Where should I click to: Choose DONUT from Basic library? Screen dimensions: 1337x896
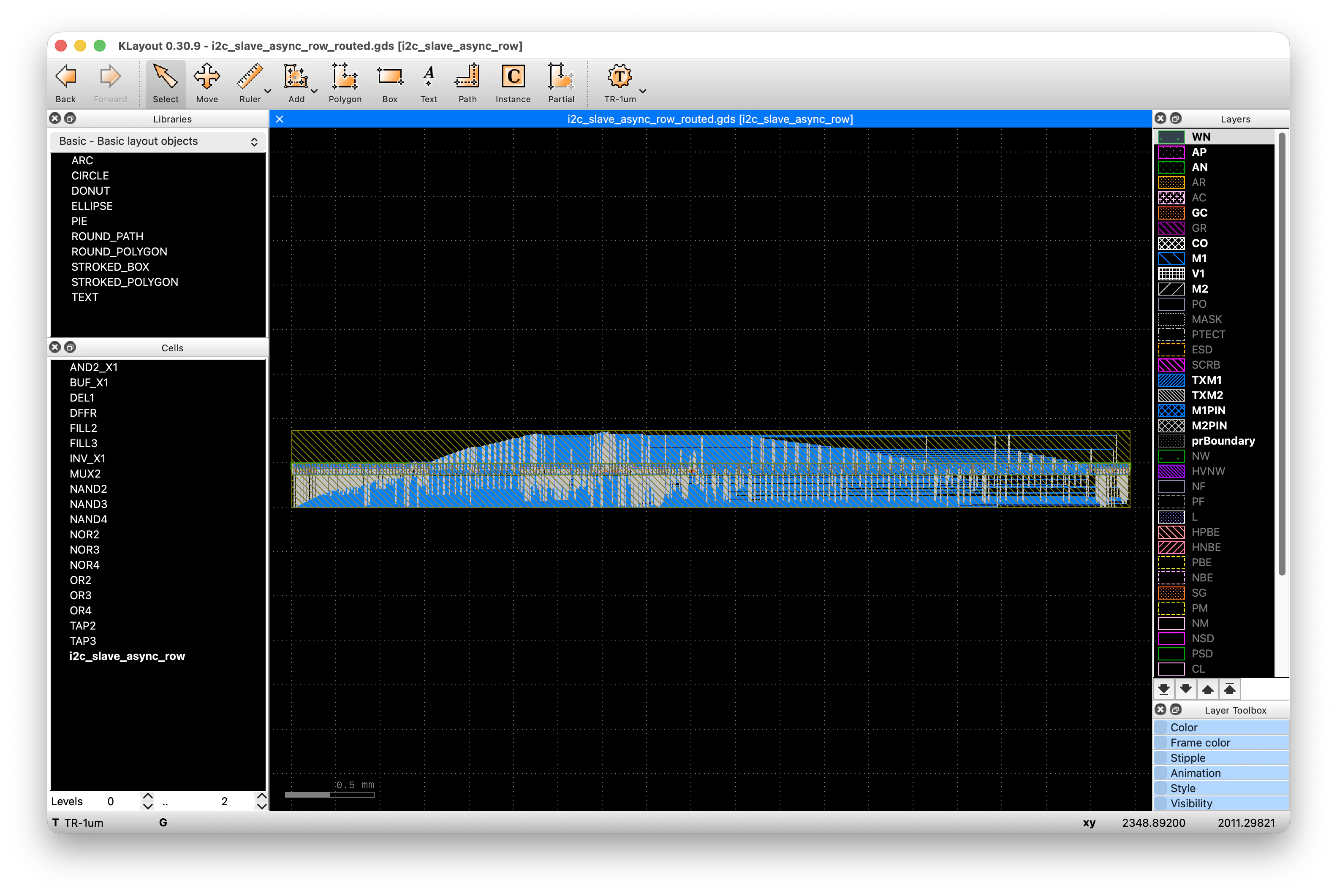click(91, 191)
